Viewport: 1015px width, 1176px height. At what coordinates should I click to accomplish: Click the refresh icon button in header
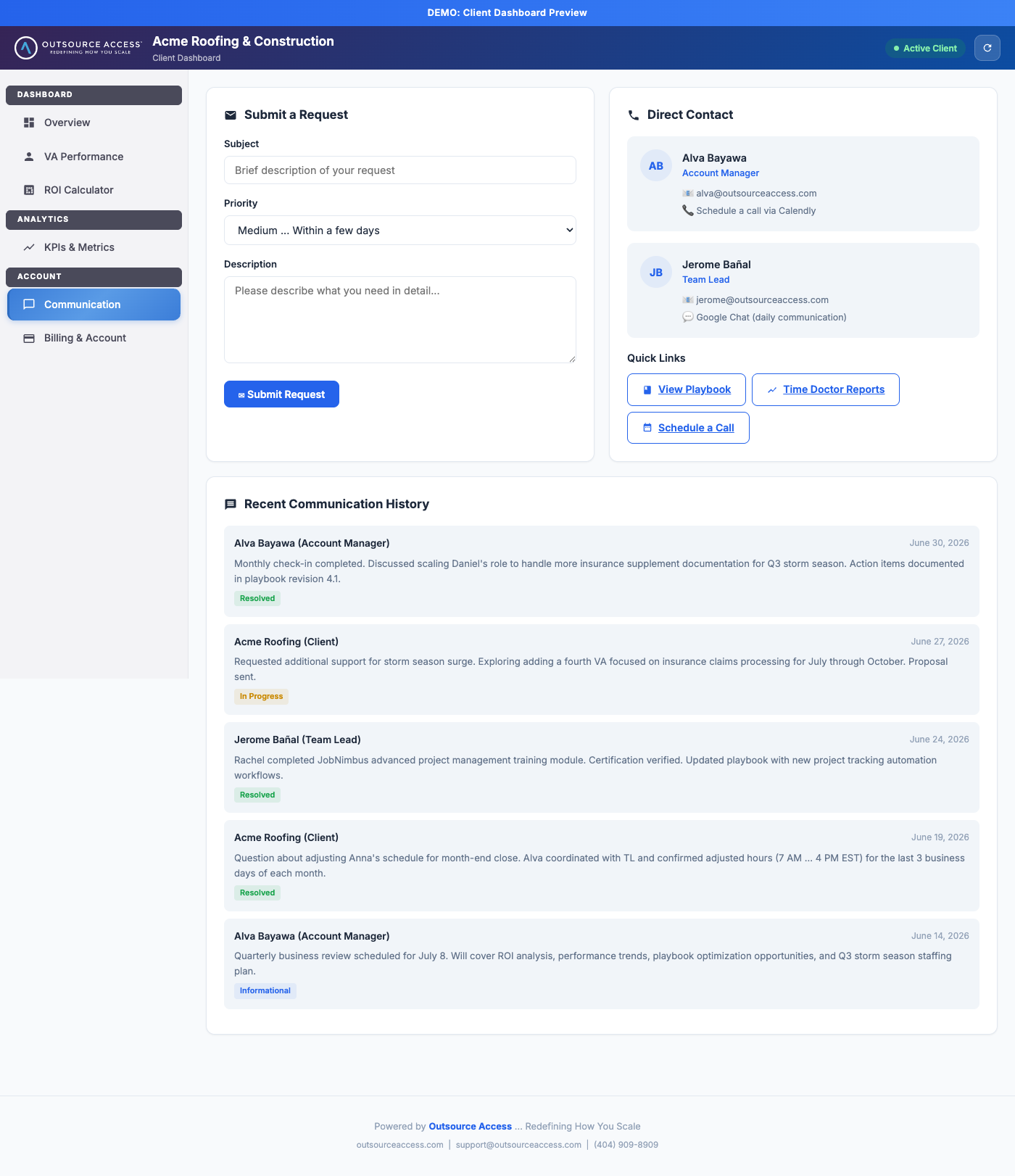tap(987, 48)
